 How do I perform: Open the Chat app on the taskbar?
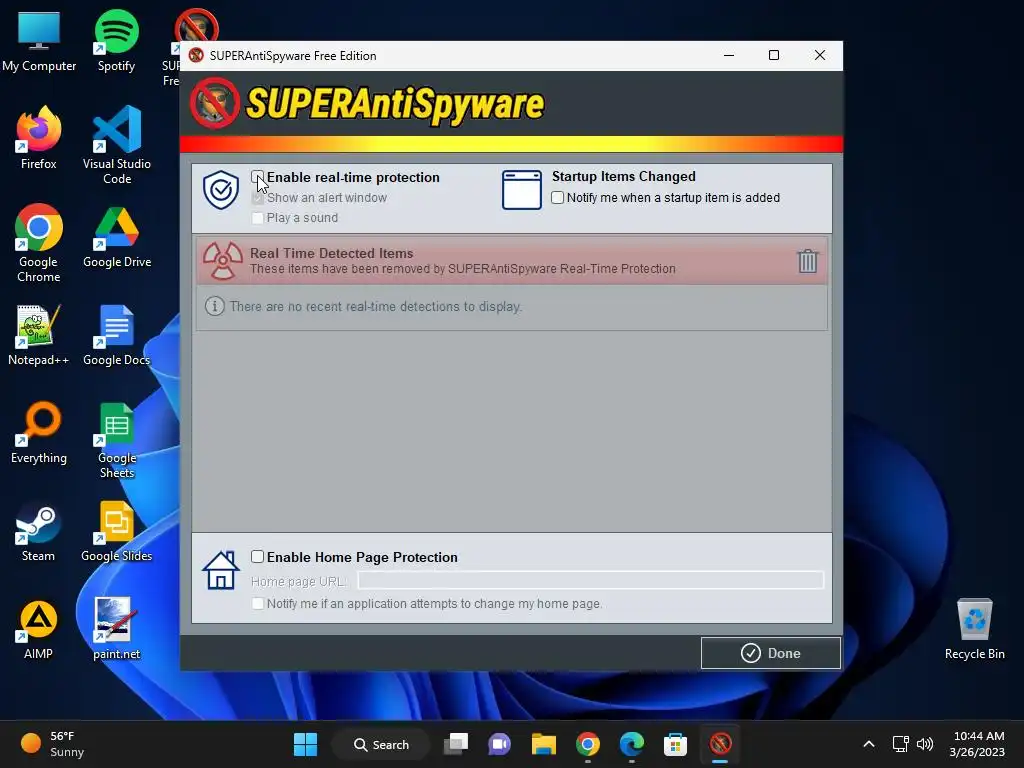(x=500, y=744)
